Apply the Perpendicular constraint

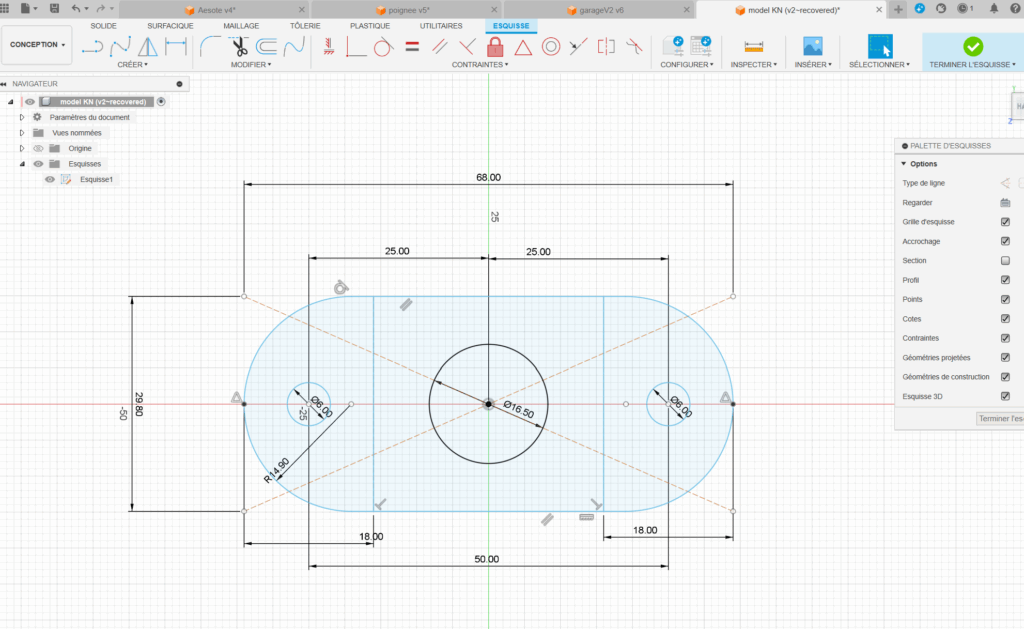pos(467,47)
